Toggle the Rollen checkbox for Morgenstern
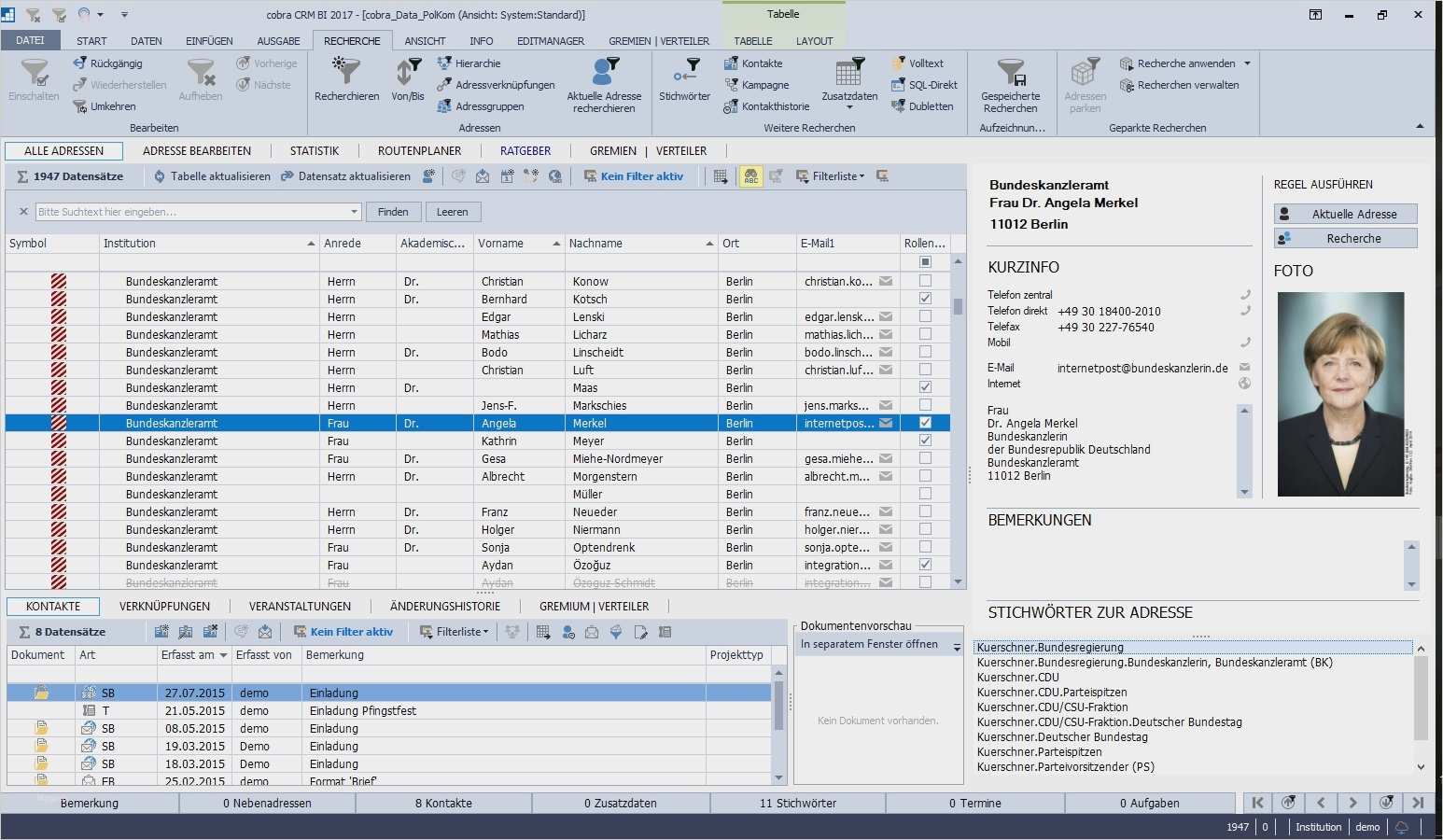1443x840 pixels. click(x=925, y=476)
